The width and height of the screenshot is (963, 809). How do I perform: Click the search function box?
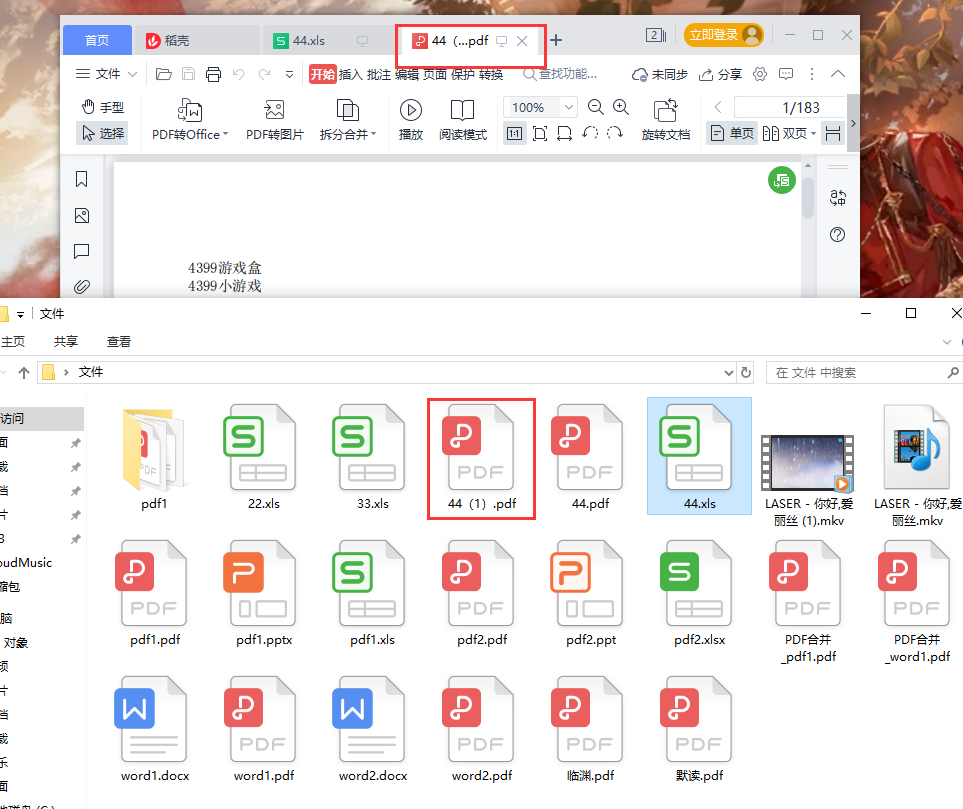tap(560, 74)
